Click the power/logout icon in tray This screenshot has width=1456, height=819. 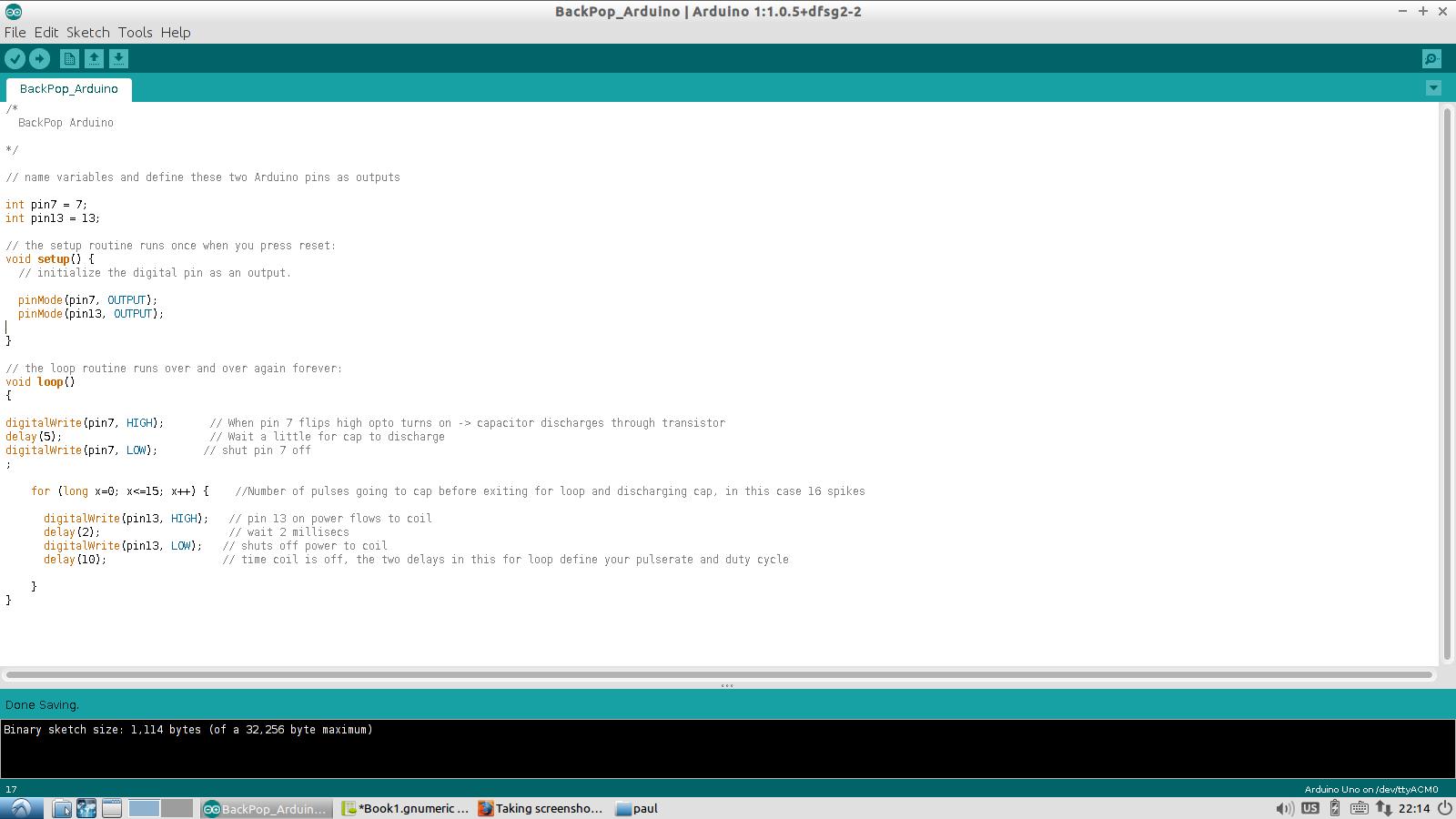tap(1444, 808)
